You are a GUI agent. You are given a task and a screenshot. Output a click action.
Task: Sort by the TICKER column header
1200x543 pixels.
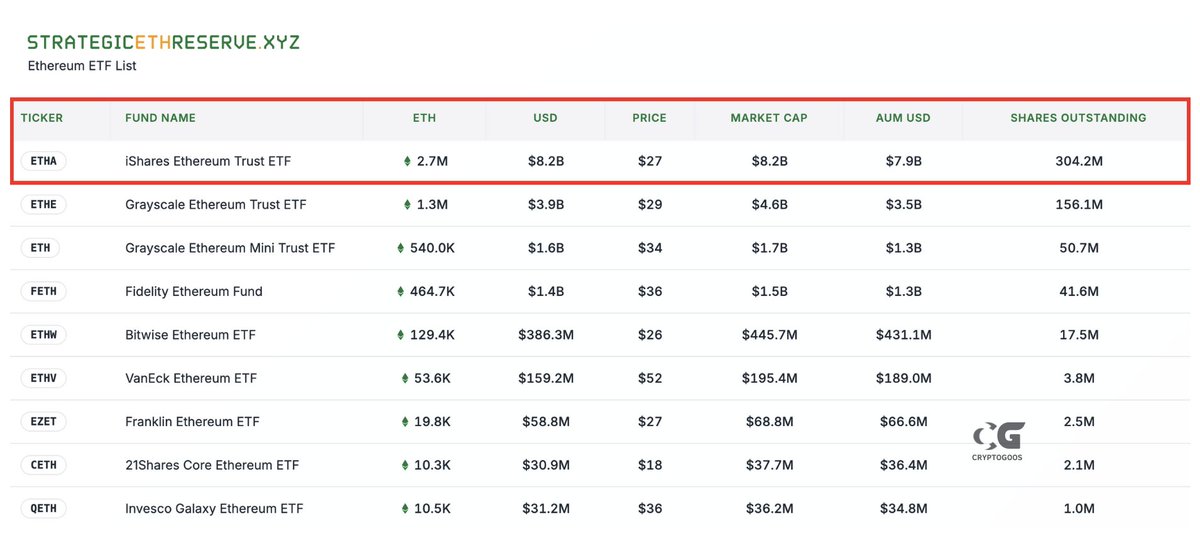(x=42, y=118)
